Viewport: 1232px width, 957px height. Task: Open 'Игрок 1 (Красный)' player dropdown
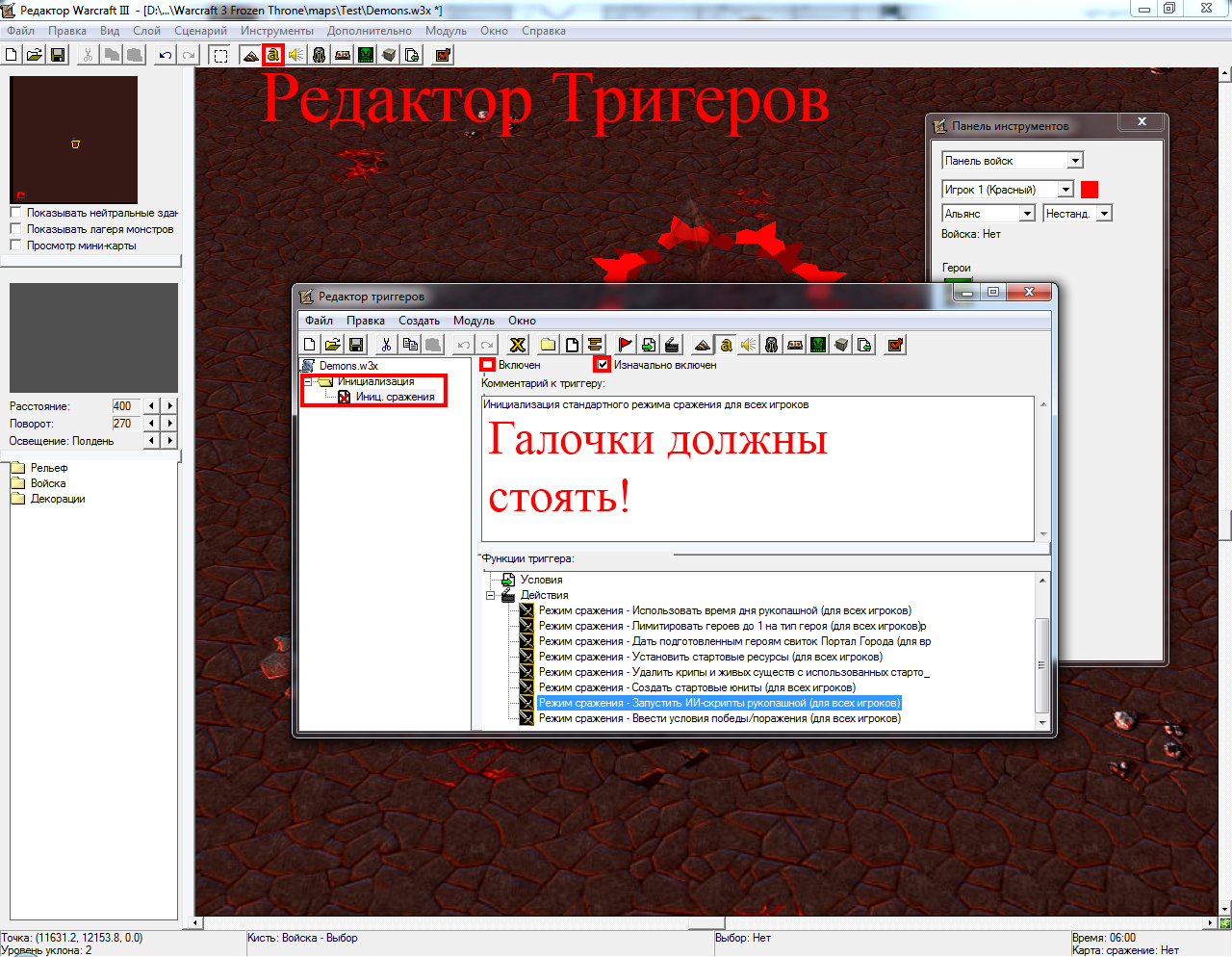1065,190
